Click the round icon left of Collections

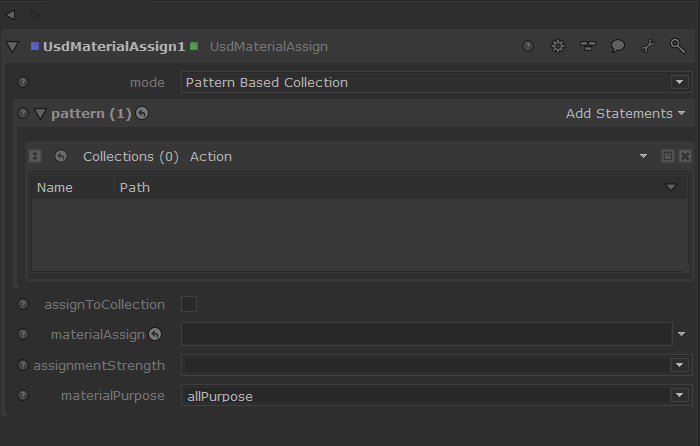pos(61,156)
